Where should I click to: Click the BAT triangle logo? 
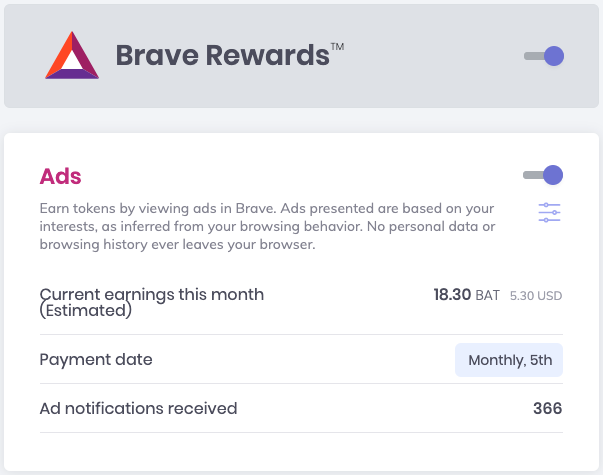coord(72,55)
